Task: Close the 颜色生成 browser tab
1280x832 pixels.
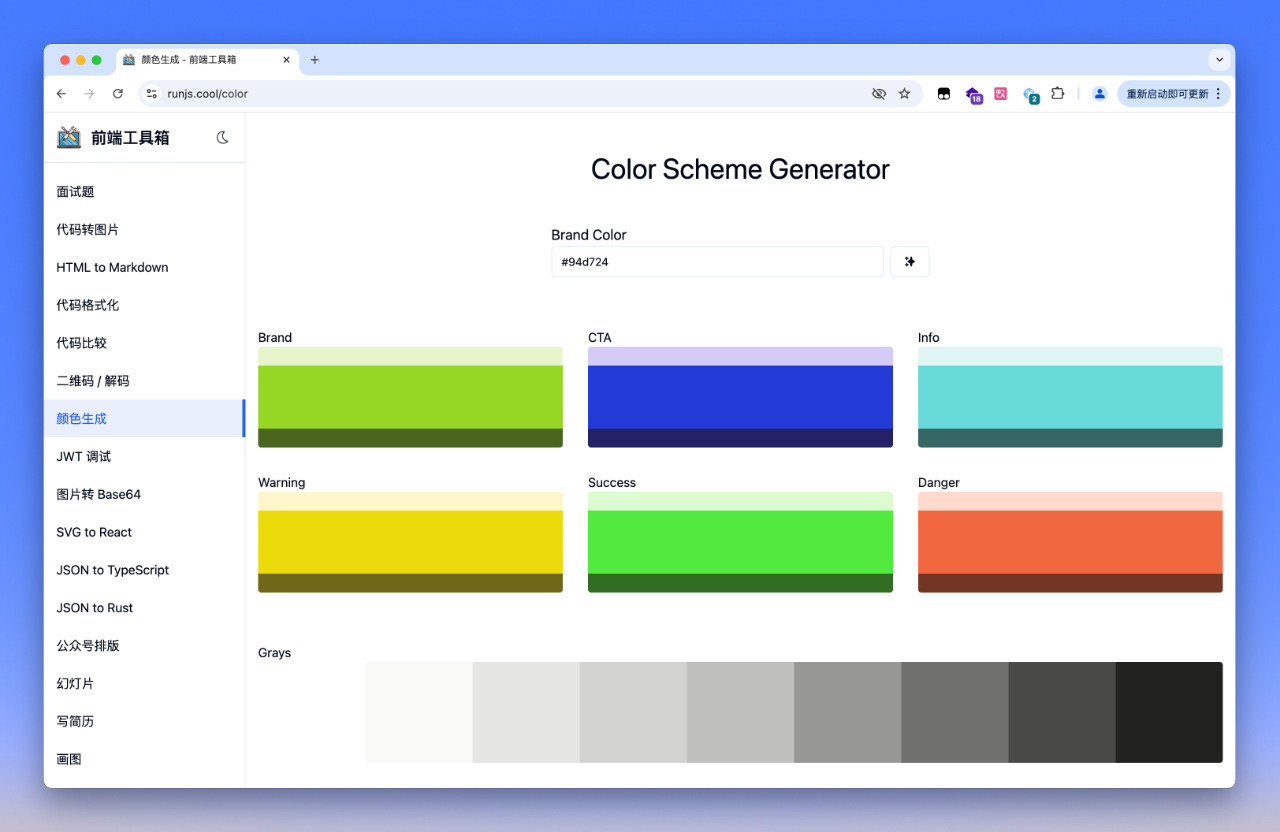Action: pos(287,60)
